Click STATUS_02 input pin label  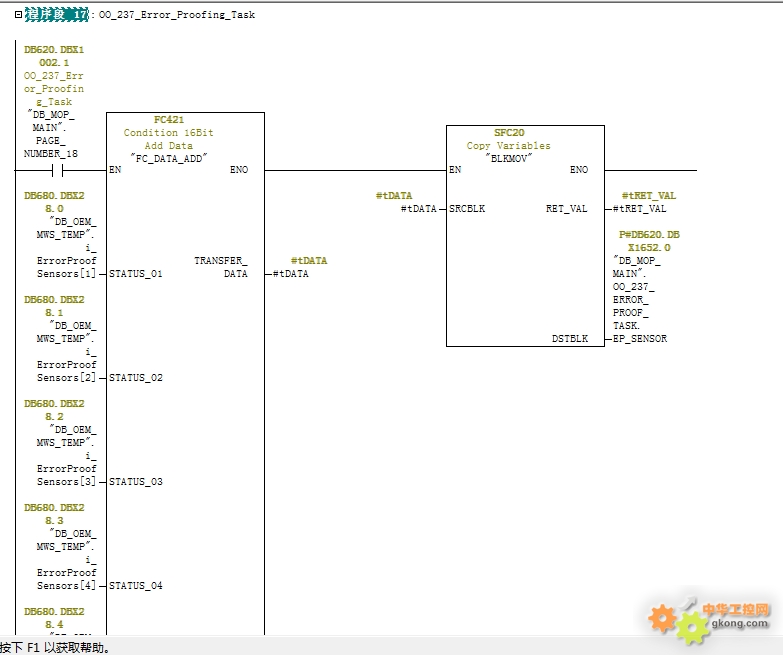tap(136, 377)
